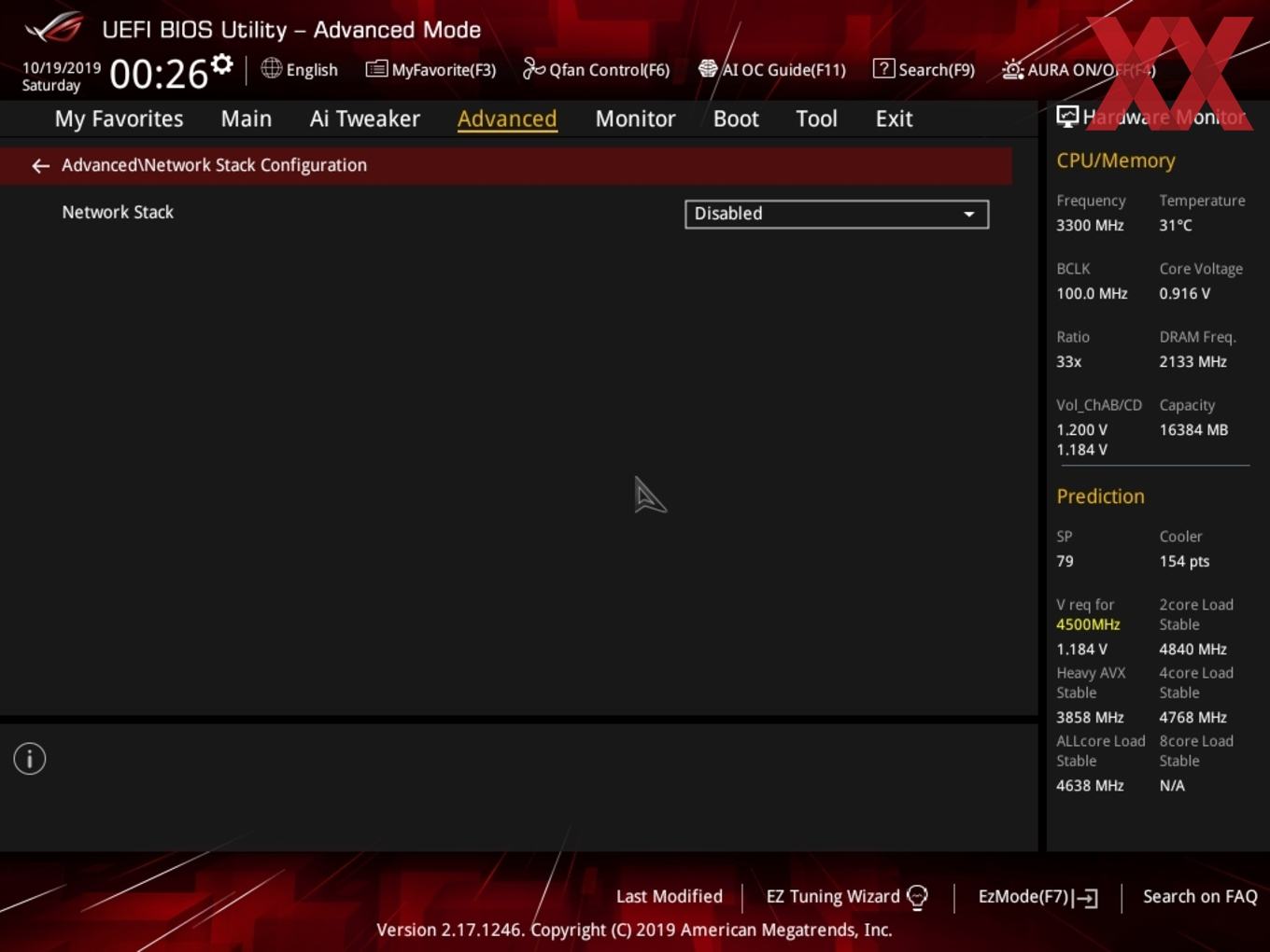The image size is (1270, 952).
Task: Click the 4500MHz yellow value
Action: pos(1088,625)
